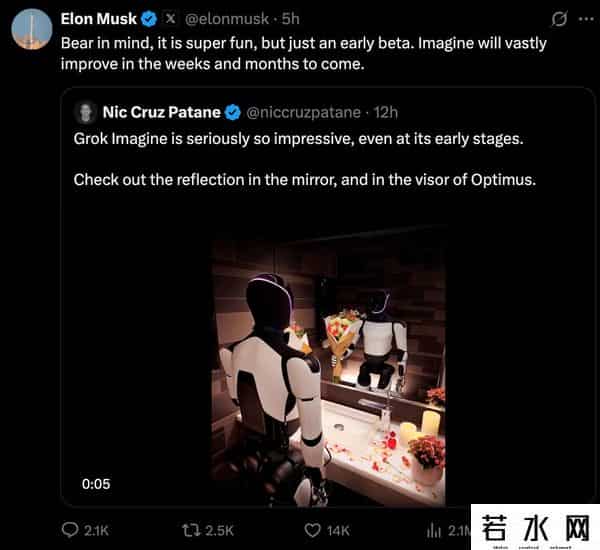
Task: Click the 0:05 video duration label
Action: pyautogui.click(x=96, y=484)
